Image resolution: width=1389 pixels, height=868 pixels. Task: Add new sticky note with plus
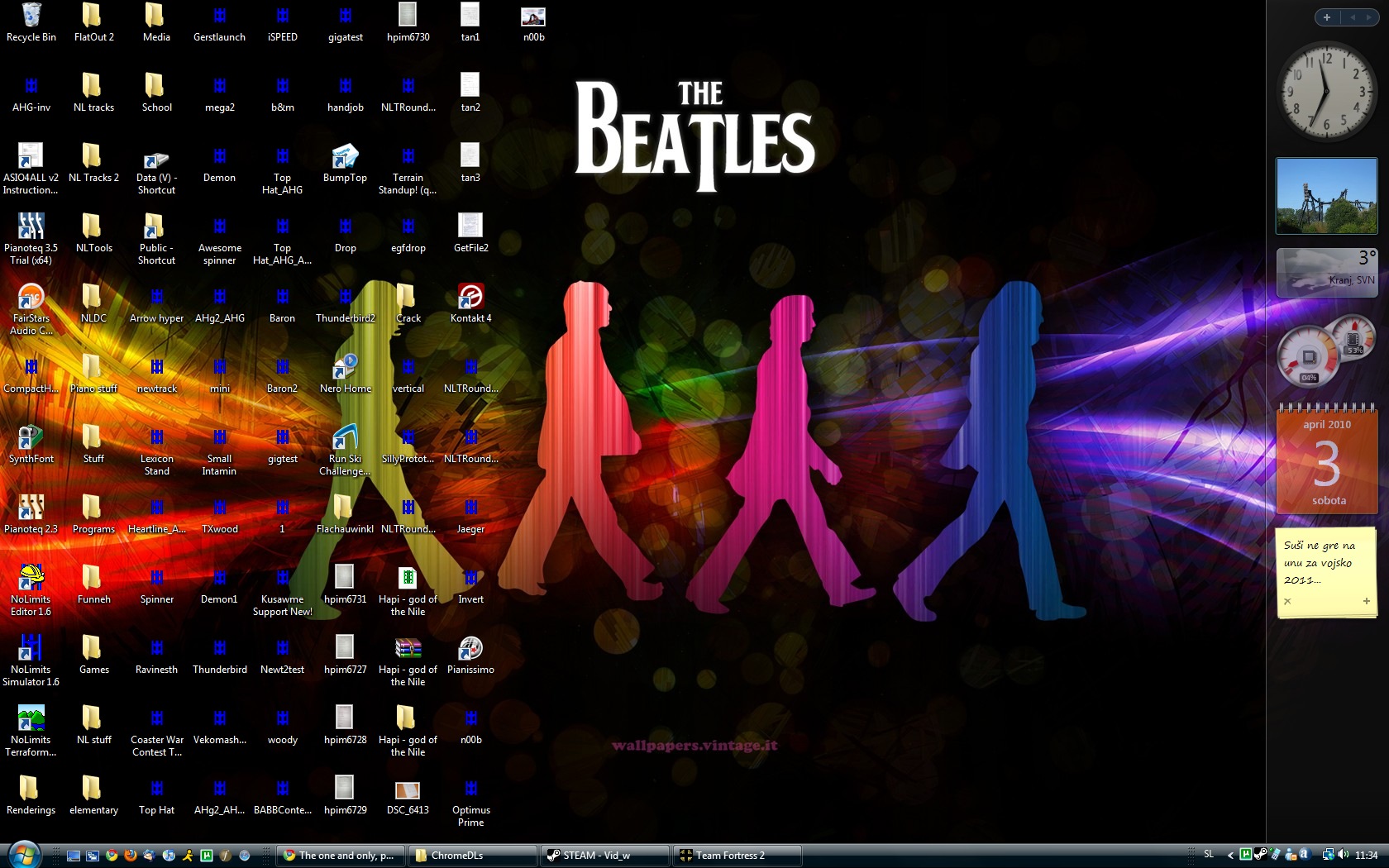1367,601
